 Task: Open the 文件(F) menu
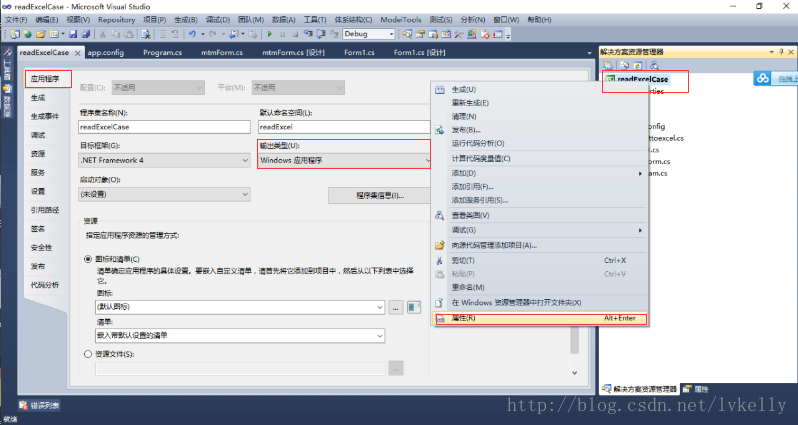click(16, 19)
